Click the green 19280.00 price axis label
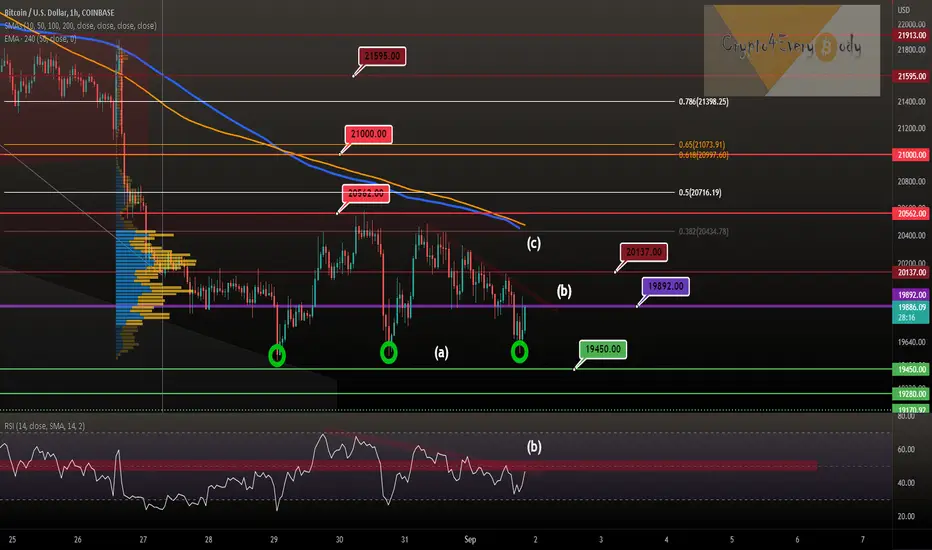The width and height of the screenshot is (932, 550). (911, 394)
